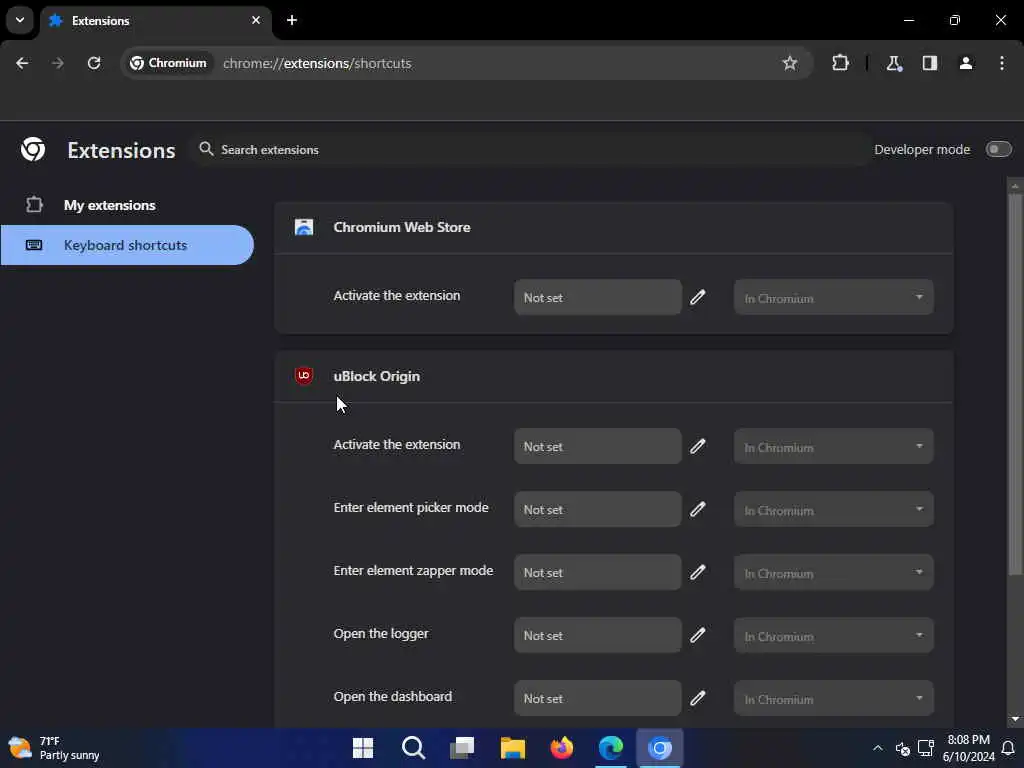This screenshot has width=1024, height=768.
Task: Open the three-dot Chromium menu
Action: (1002, 63)
